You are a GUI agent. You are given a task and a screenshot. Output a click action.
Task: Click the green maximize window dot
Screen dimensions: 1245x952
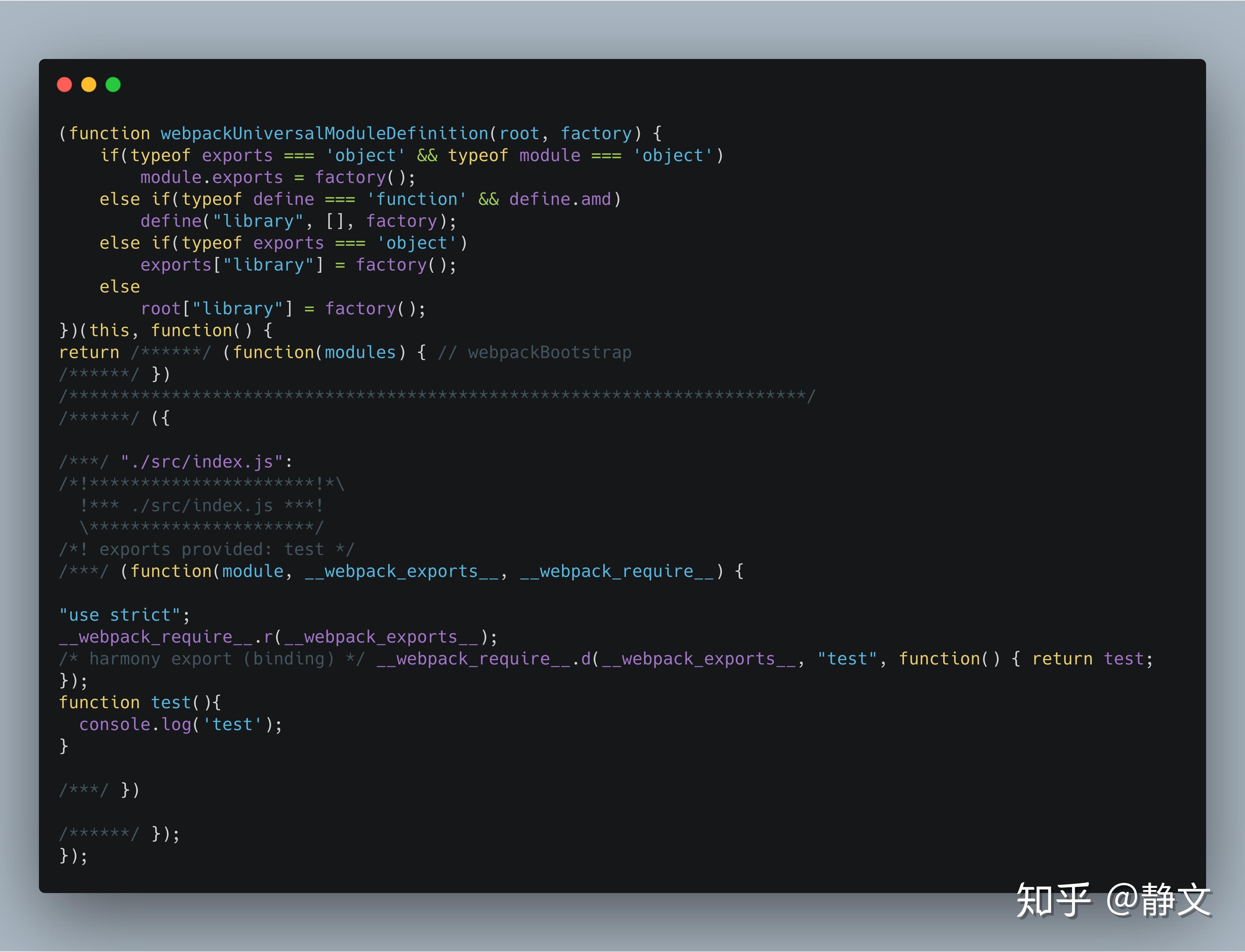pos(113,85)
